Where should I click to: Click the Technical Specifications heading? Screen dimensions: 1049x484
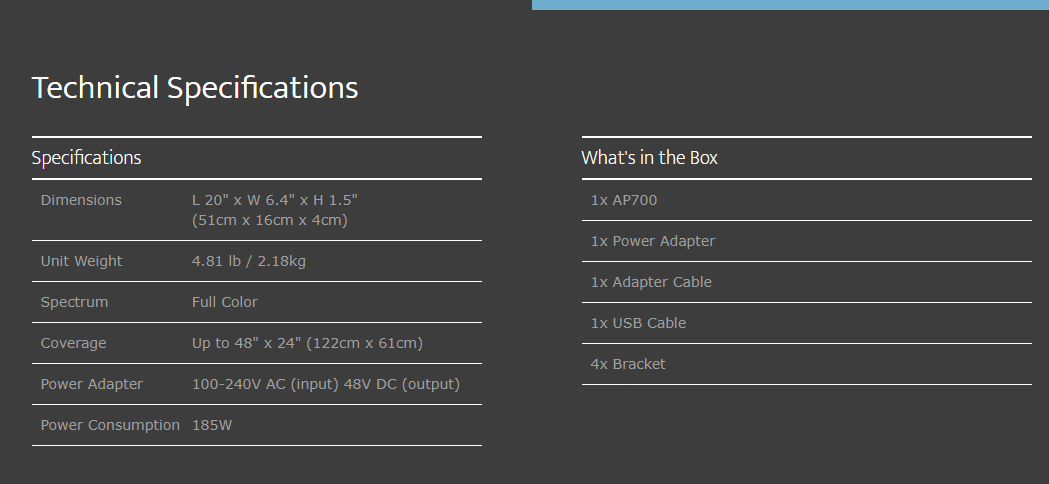tap(195, 88)
